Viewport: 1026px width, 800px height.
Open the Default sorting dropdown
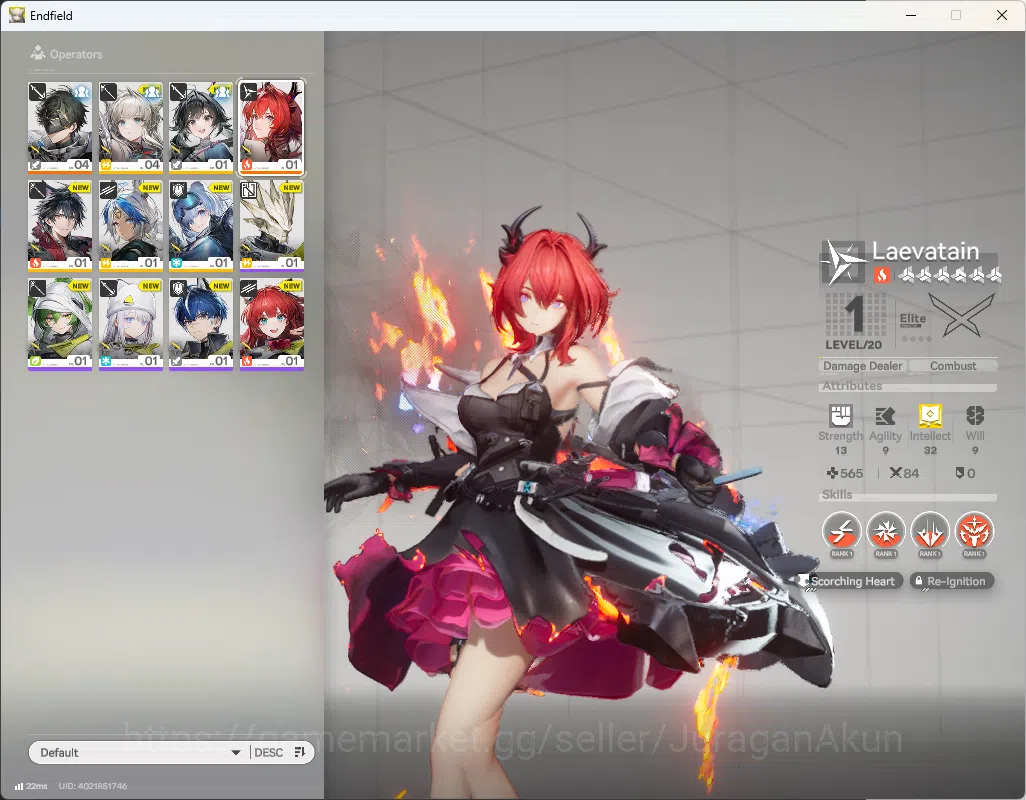click(139, 752)
